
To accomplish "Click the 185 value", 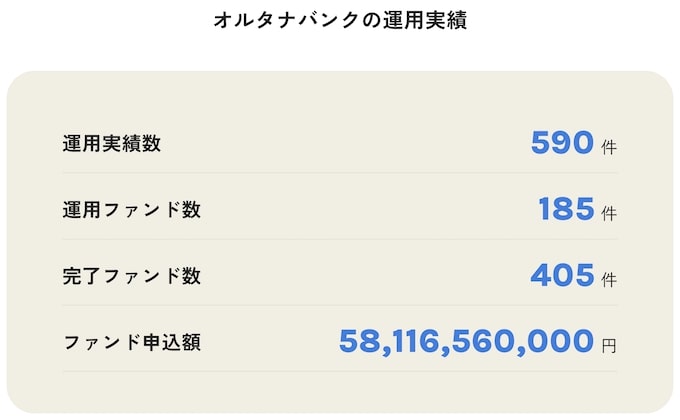I will (566, 210).
